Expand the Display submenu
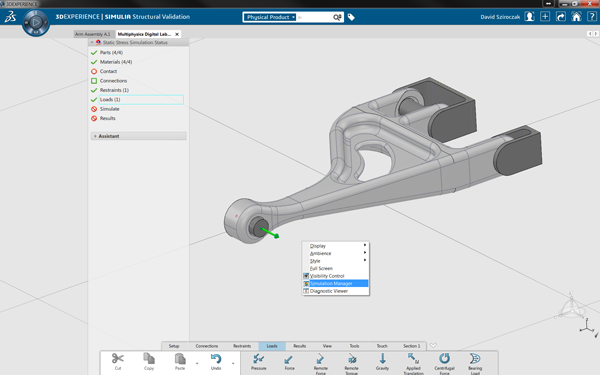Screen dimensions: 600x375 pos(336,246)
